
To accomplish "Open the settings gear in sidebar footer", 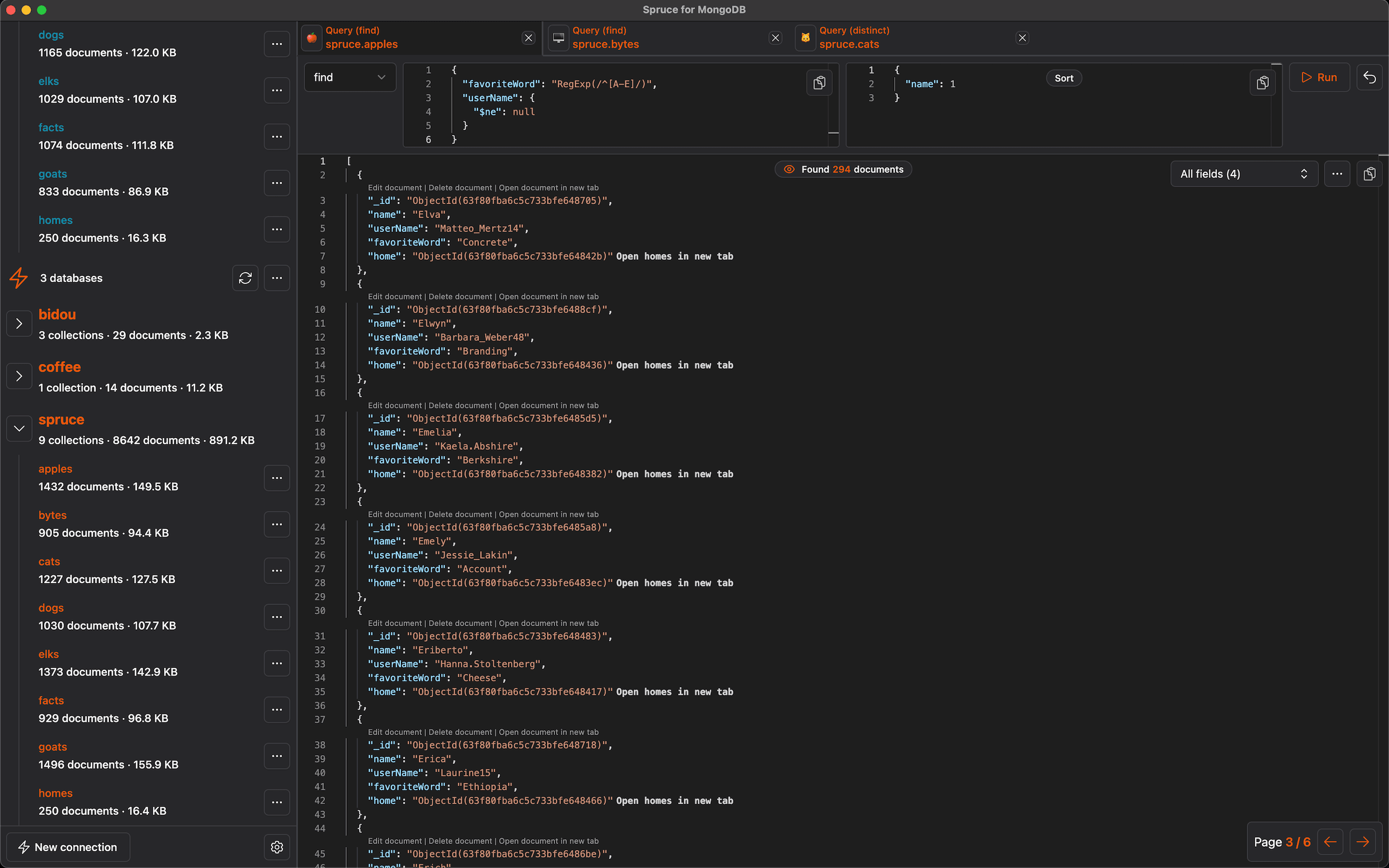I will [x=277, y=847].
